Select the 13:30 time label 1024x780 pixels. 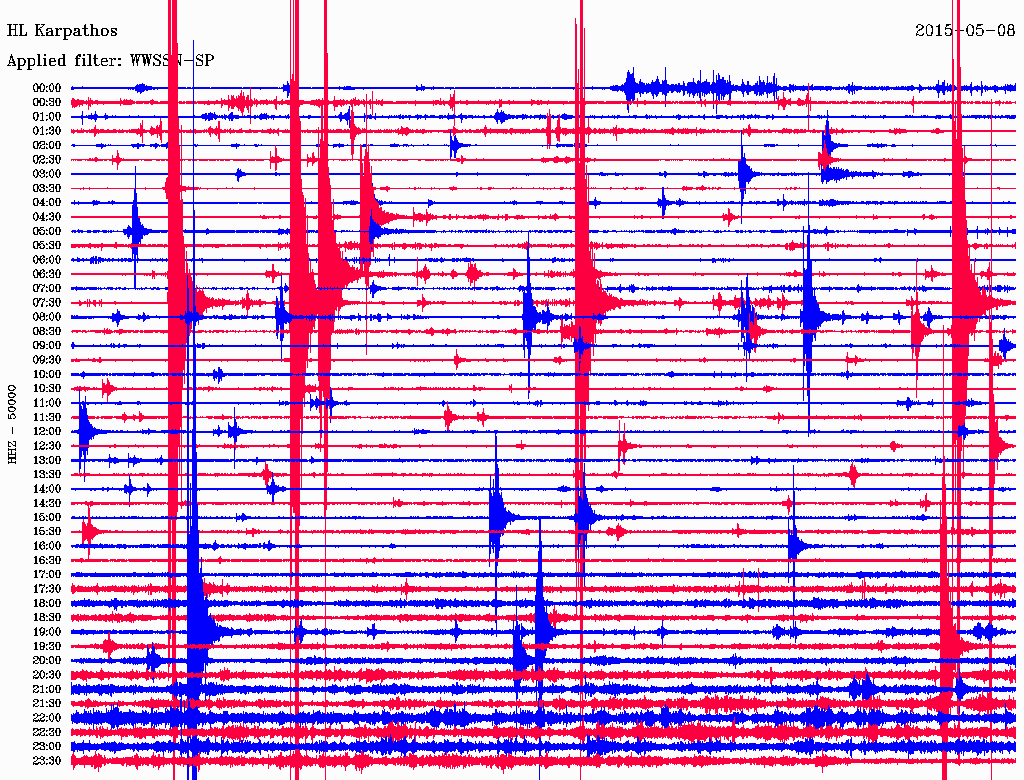coord(47,475)
